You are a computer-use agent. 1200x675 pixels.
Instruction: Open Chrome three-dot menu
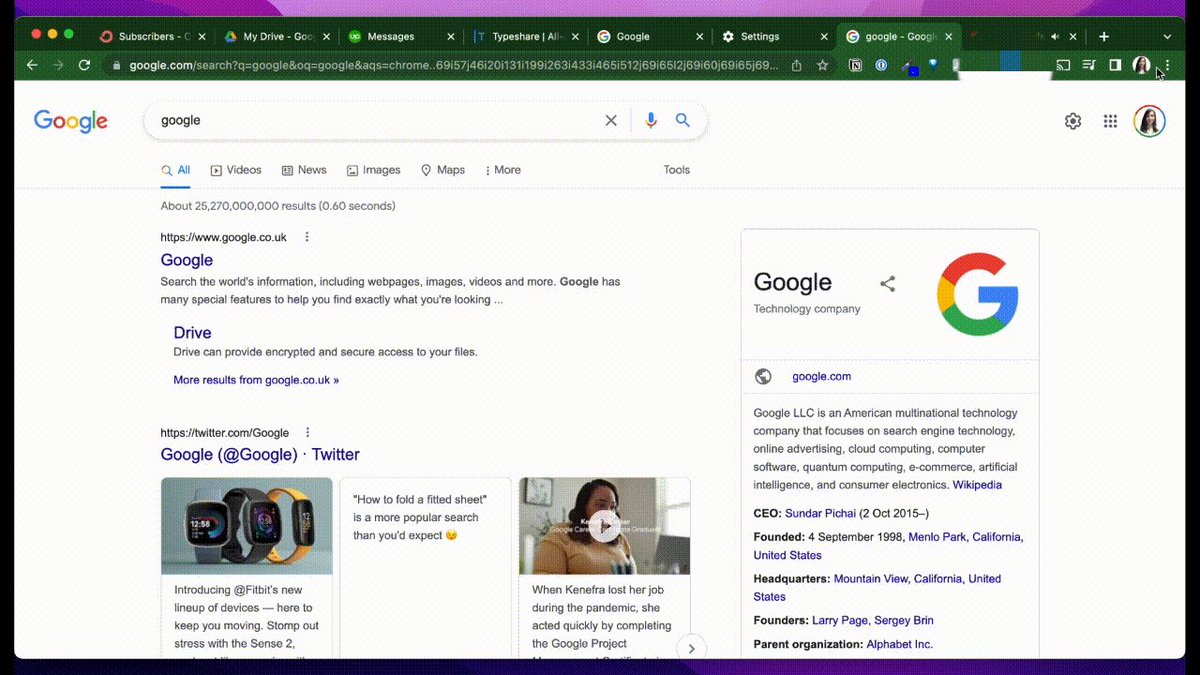pos(1167,65)
